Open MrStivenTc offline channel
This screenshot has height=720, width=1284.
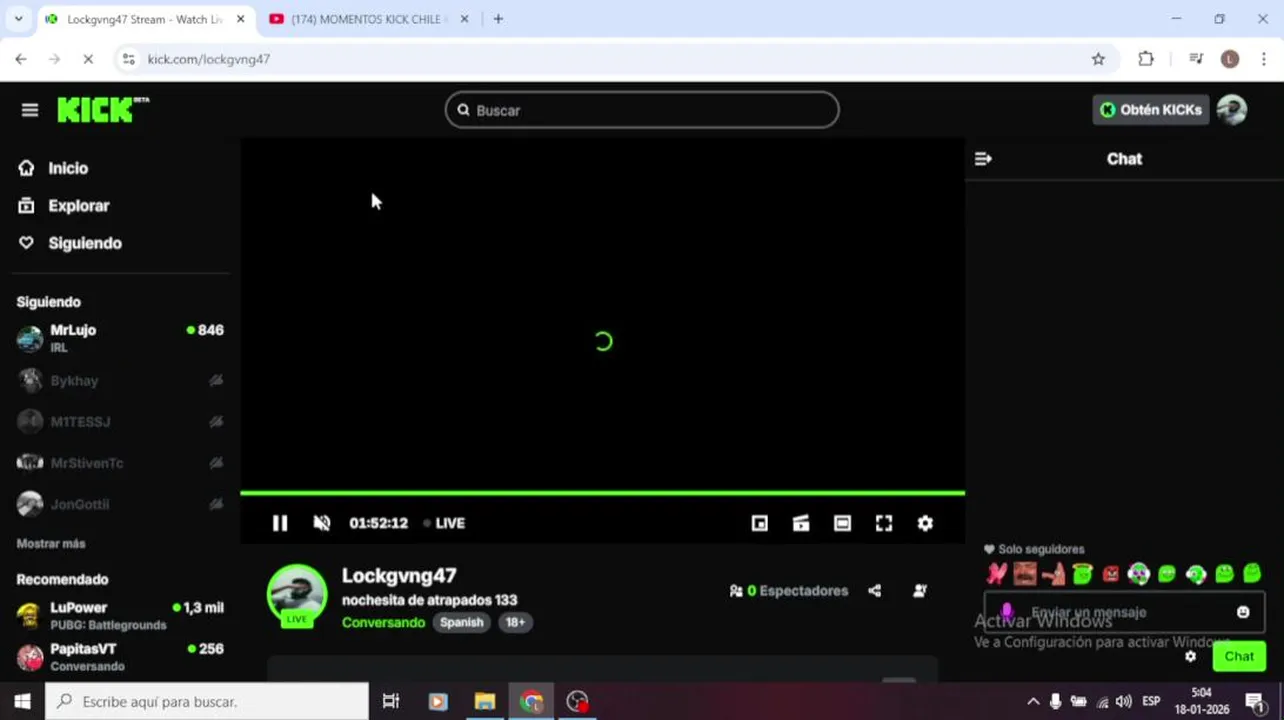[x=120, y=463]
